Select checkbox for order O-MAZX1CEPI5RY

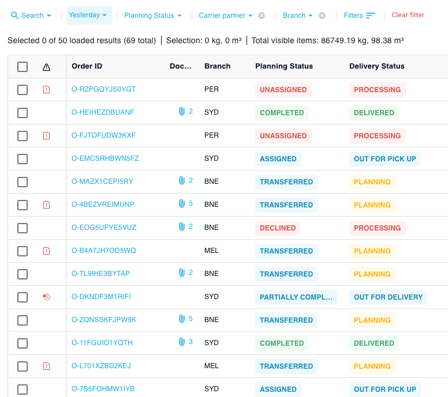coord(22,182)
